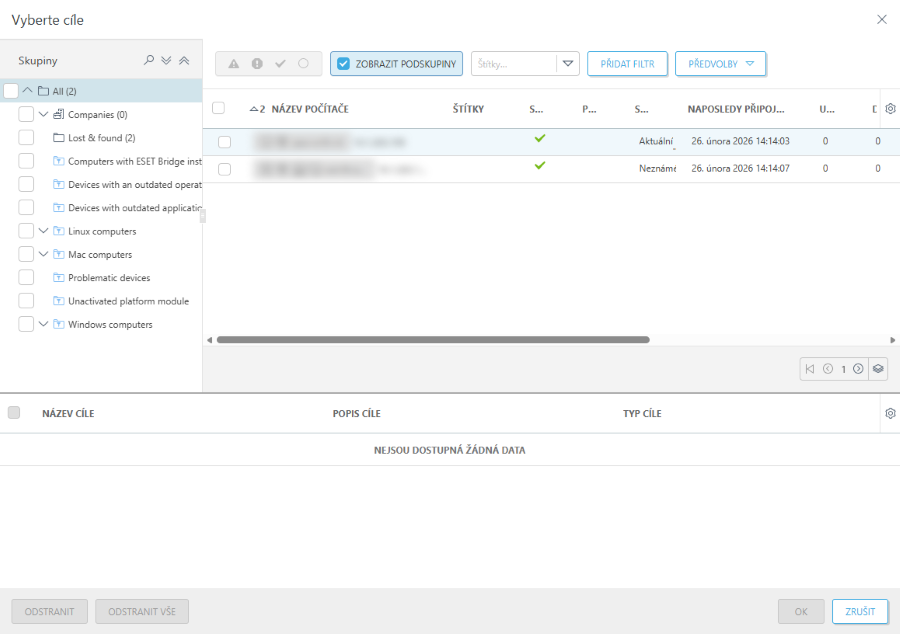Check the Companies group checkbox

click(26, 114)
